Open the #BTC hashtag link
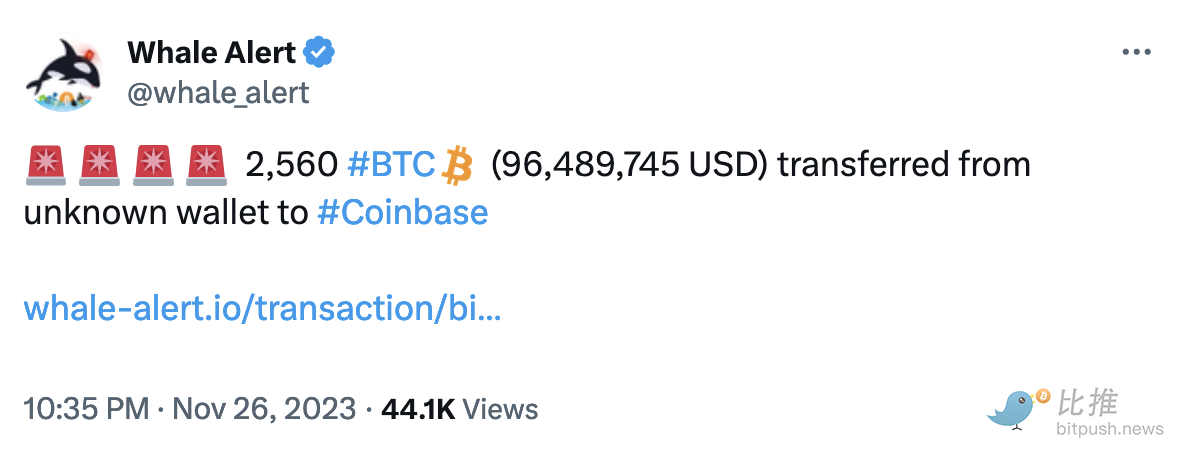This screenshot has width=1184, height=456. pos(391,165)
